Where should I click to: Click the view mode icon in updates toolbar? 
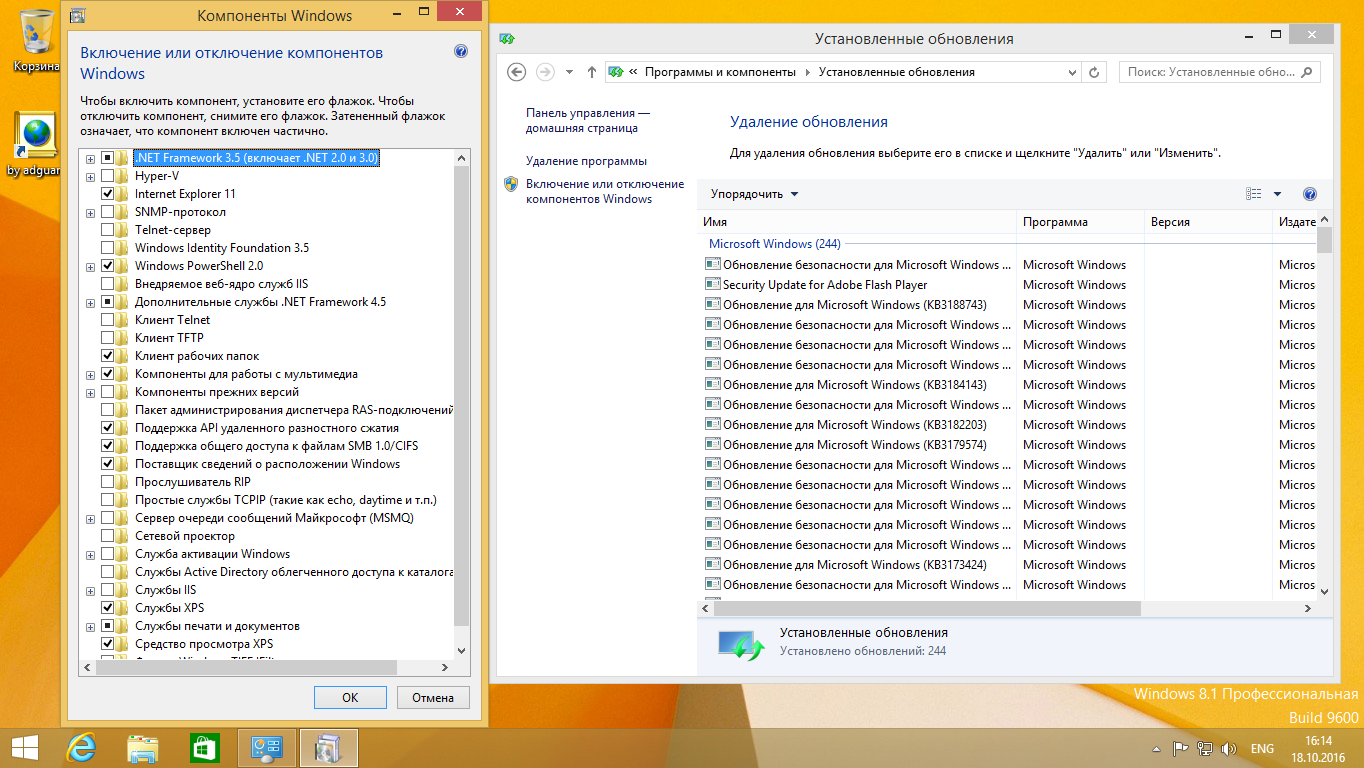coord(1254,194)
